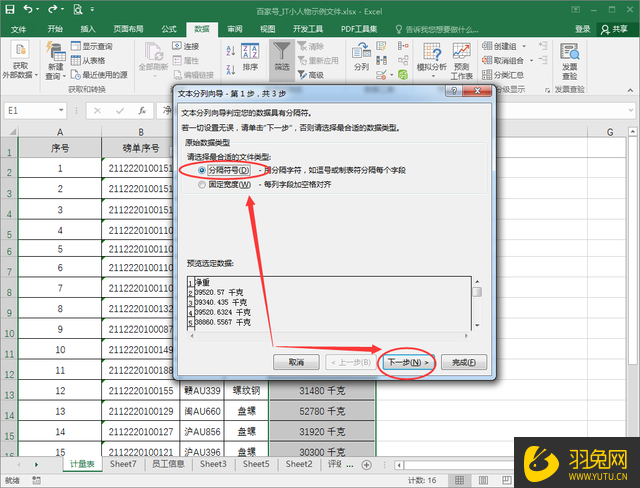This screenshot has width=640, height=488.
Task: Select the 固定宽度 (Fixed width) radio button
Action: (x=202, y=185)
